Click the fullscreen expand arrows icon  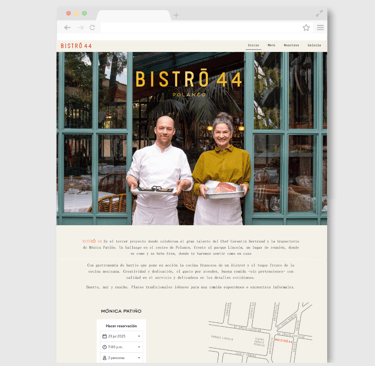click(x=319, y=13)
